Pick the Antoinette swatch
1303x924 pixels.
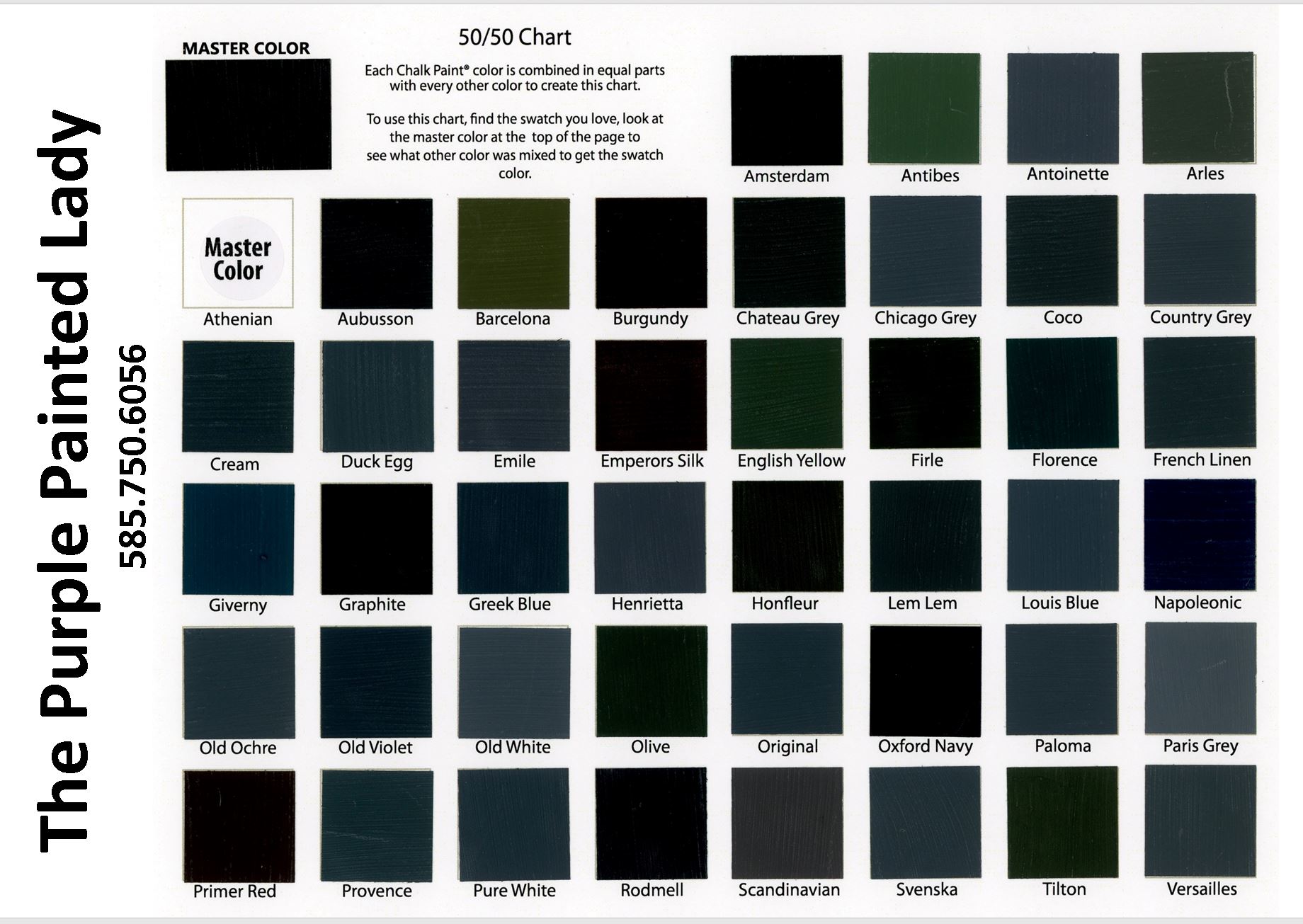(x=1063, y=108)
